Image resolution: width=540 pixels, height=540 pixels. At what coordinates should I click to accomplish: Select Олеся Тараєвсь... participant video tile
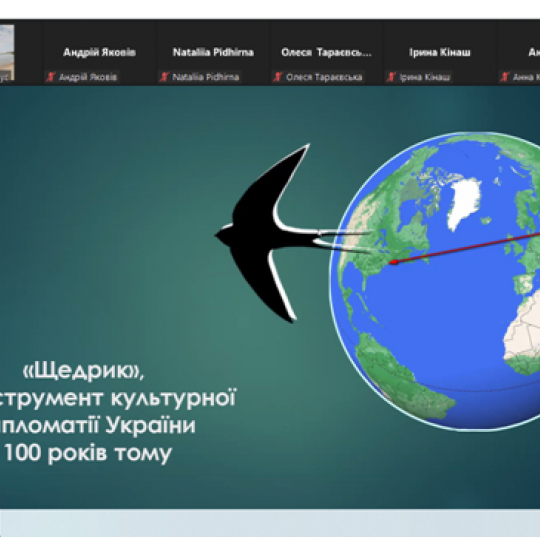pos(326,52)
